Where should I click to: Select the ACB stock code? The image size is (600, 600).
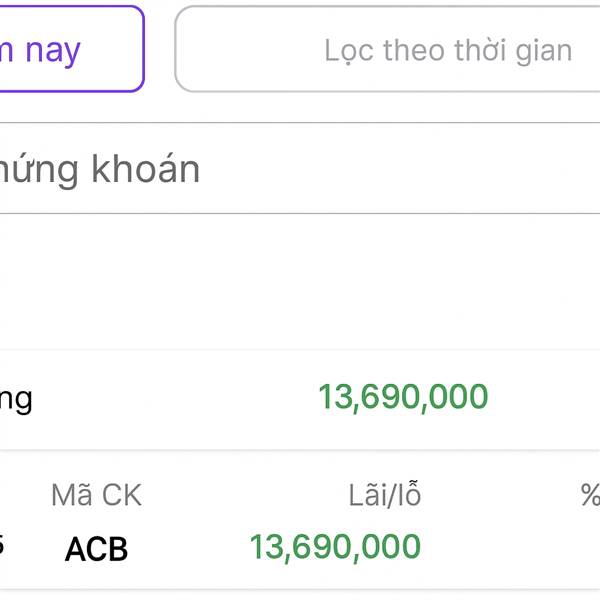click(96, 549)
